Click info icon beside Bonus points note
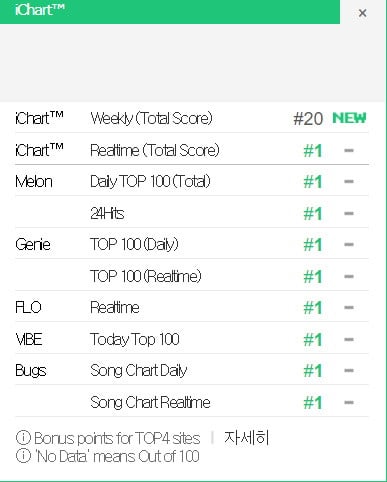The height and width of the screenshot is (482, 387). [23, 438]
